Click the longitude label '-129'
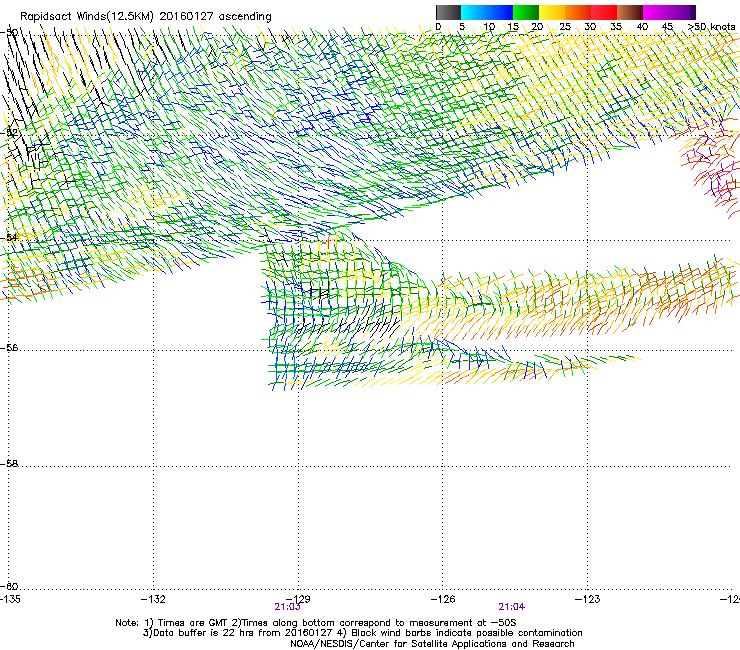Screen dimensions: 740x650 (x=298, y=599)
